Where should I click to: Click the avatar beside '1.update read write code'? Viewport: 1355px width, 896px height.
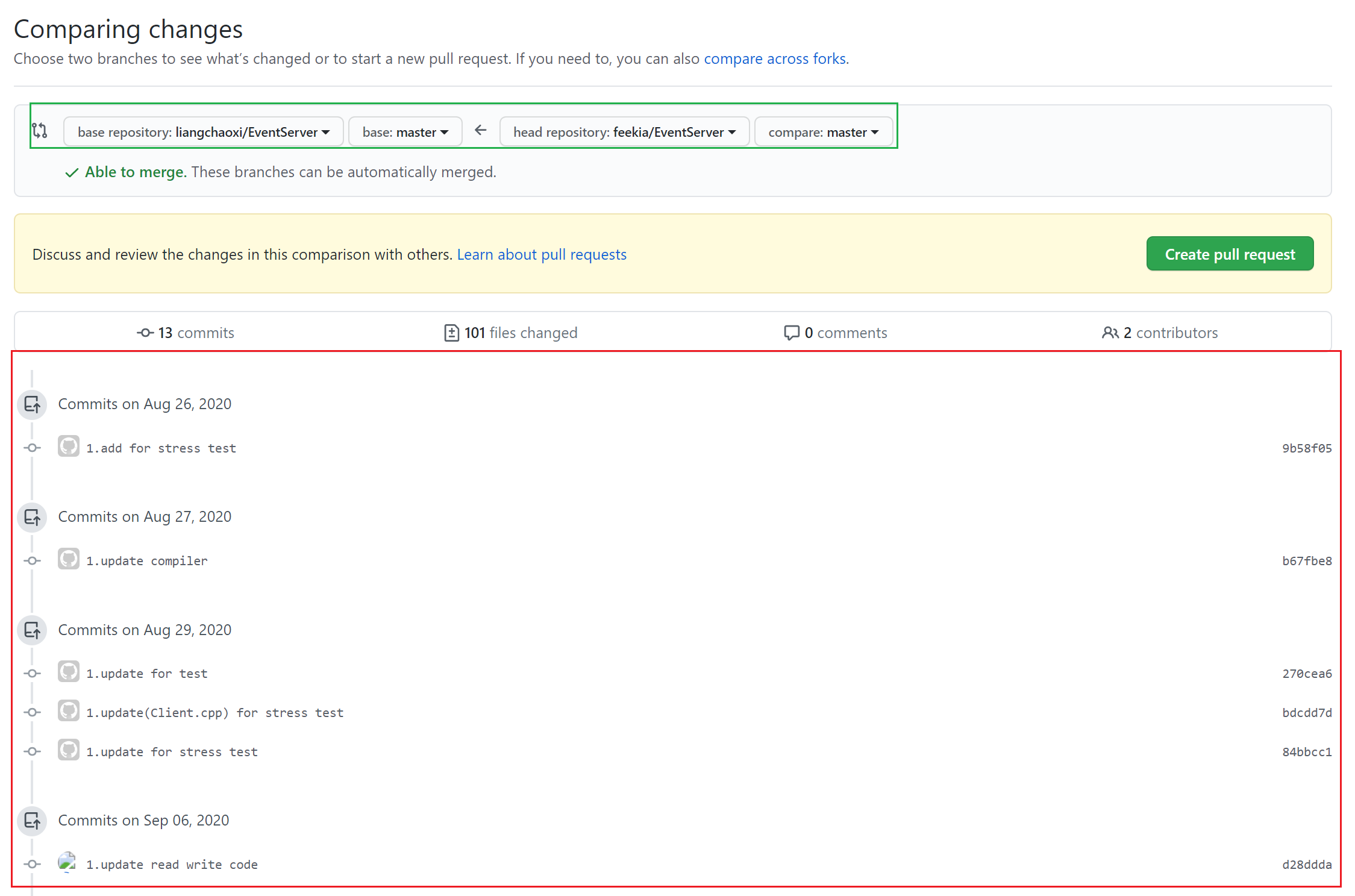67,862
